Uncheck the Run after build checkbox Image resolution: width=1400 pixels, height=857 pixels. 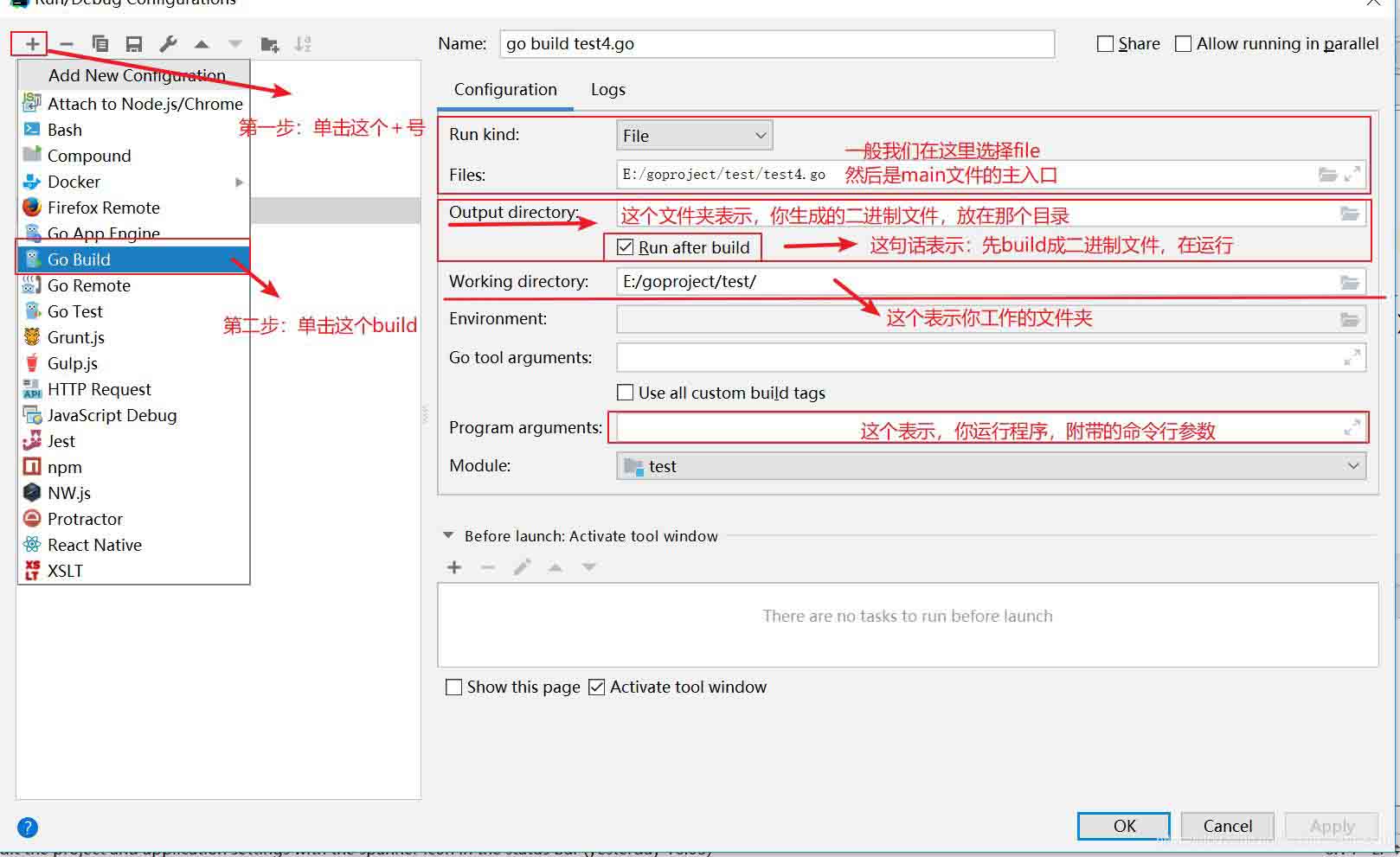[x=626, y=248]
